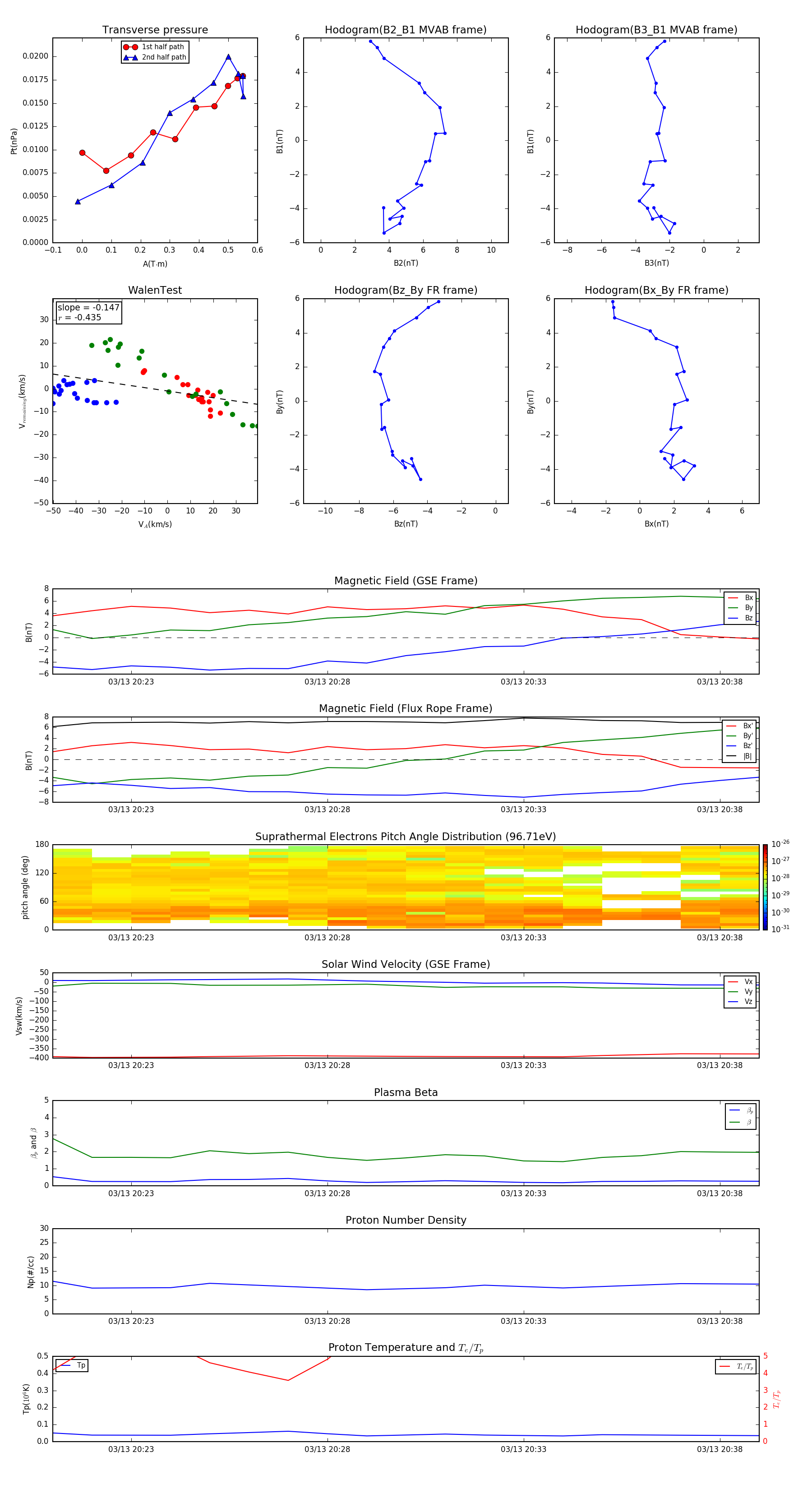Select the red Bx legend entry in GSE panel
The height and width of the screenshot is (1489, 812).
click(x=740, y=598)
